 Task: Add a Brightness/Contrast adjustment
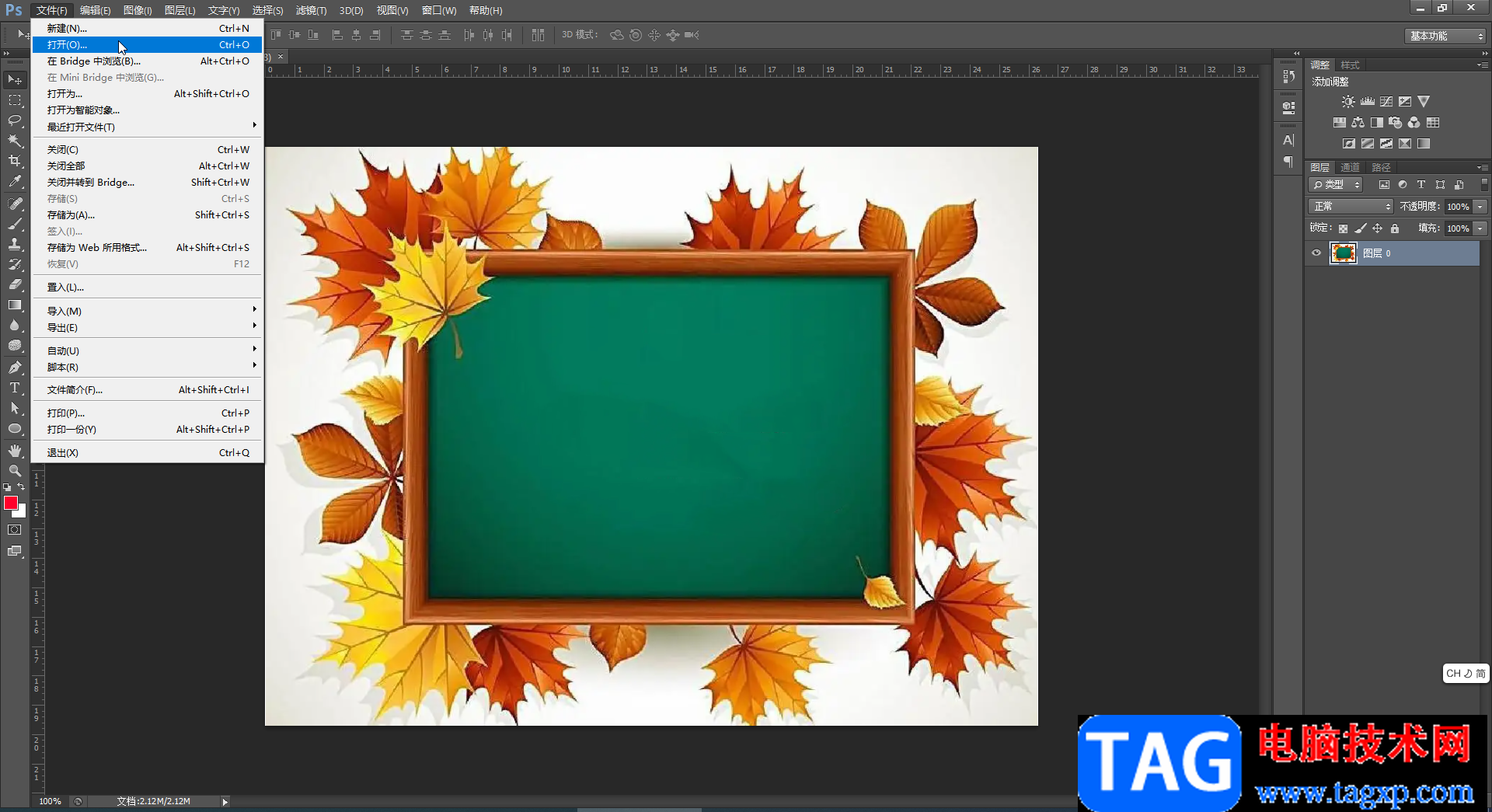point(1348,102)
